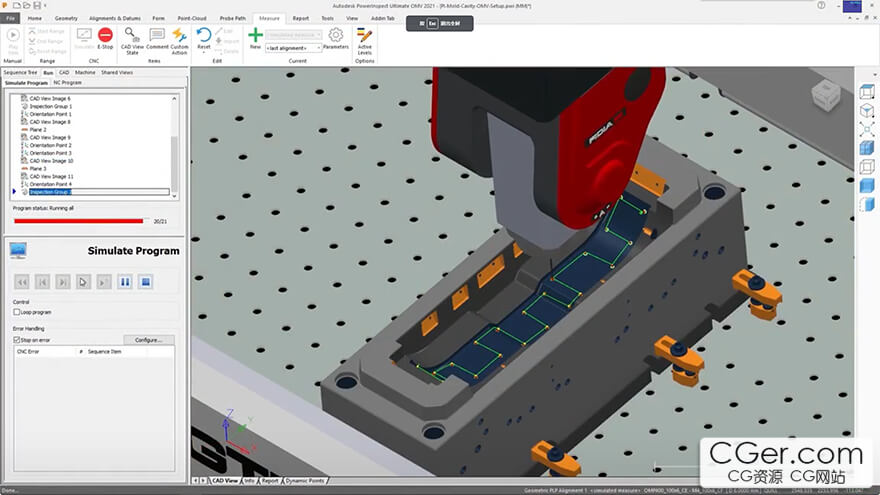Click the isometric cube icon in right toolbar
Screen dimensions: 880x495
pyautogui.click(x=867, y=111)
